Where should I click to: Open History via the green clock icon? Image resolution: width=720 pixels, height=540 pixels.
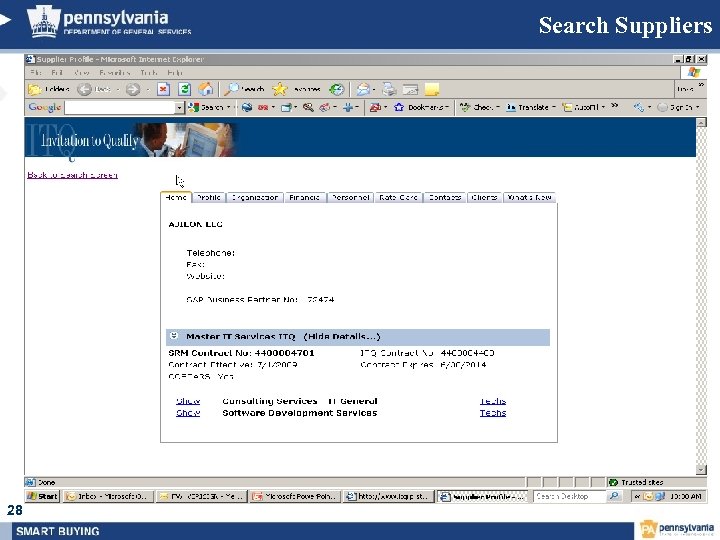337,89
